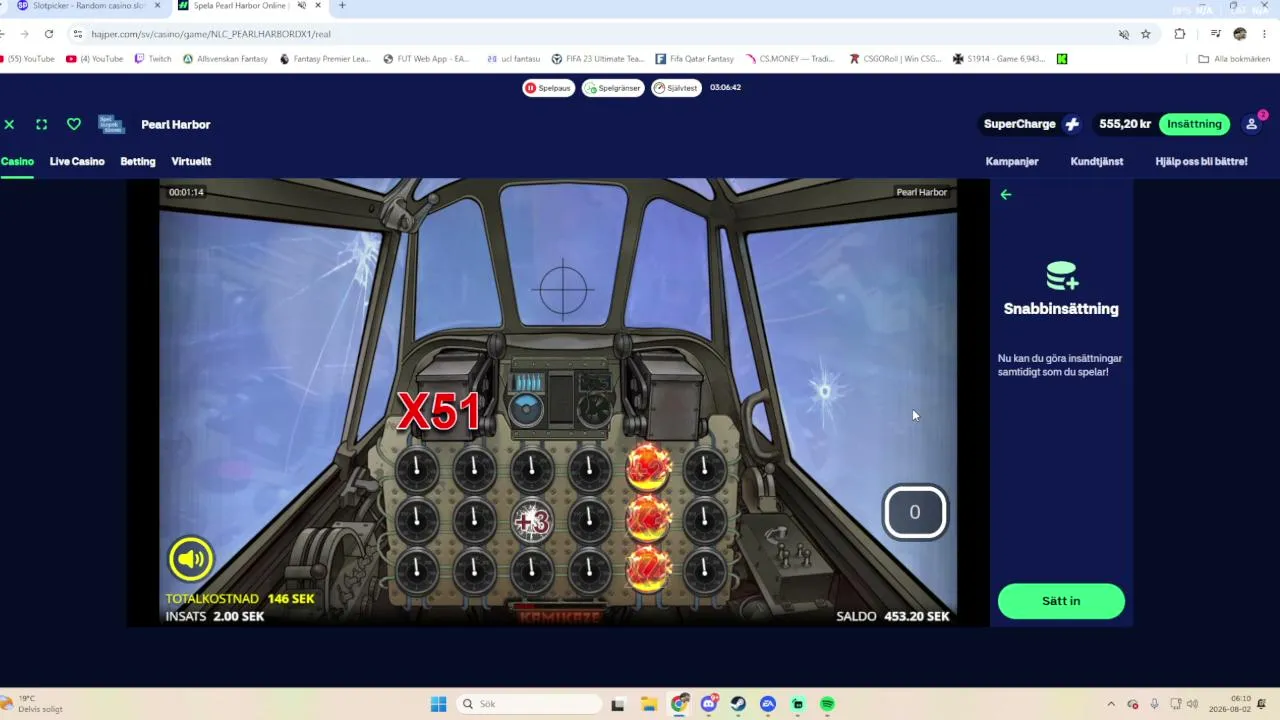Image resolution: width=1280 pixels, height=720 pixels.
Task: Open a new browser tab
Action: click(342, 6)
